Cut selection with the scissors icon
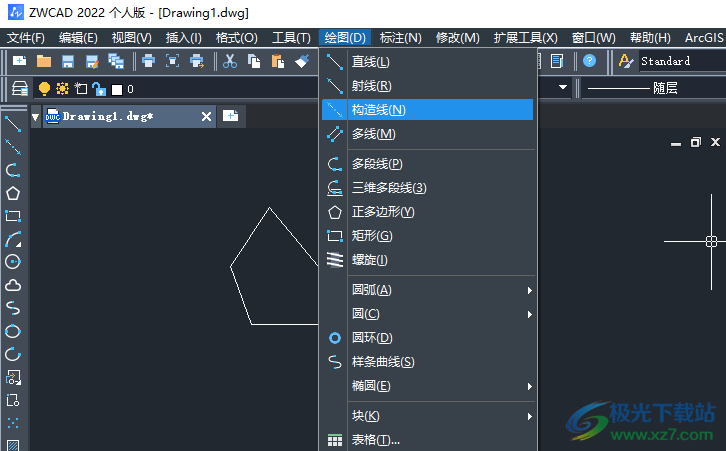The height and width of the screenshot is (451, 726). coord(230,61)
